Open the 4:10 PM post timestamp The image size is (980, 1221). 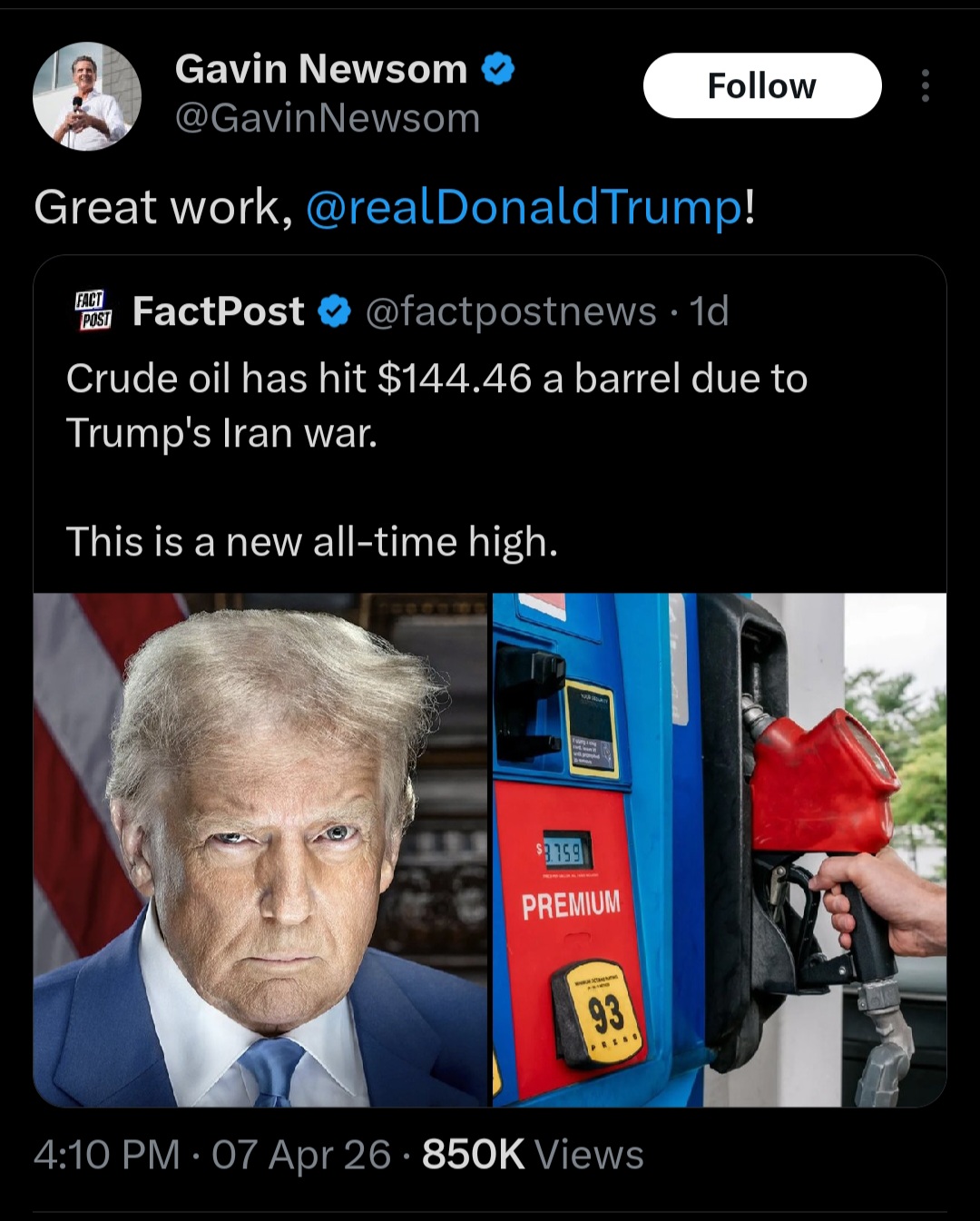click(x=107, y=1155)
